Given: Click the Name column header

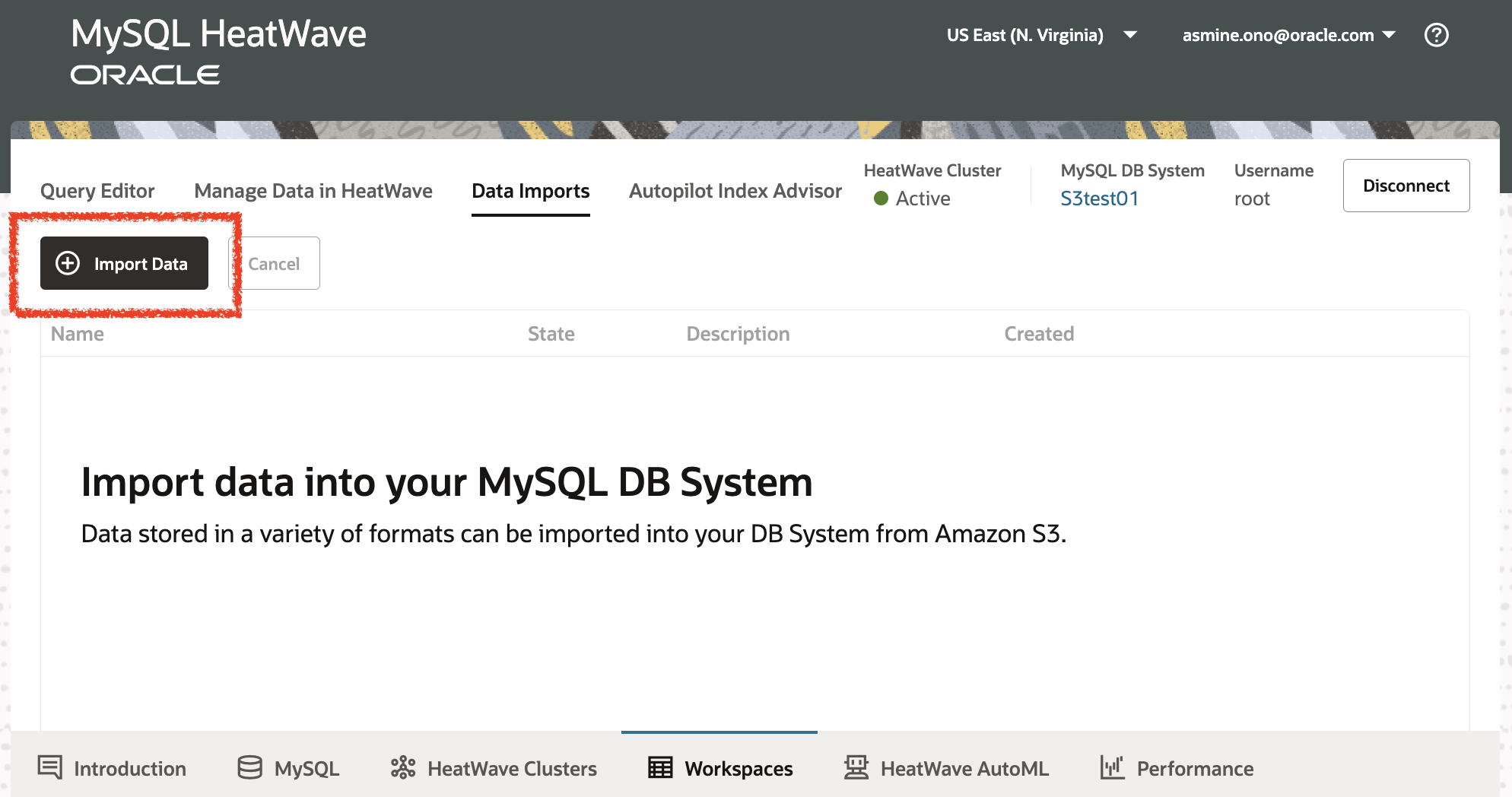Looking at the screenshot, I should click(78, 334).
